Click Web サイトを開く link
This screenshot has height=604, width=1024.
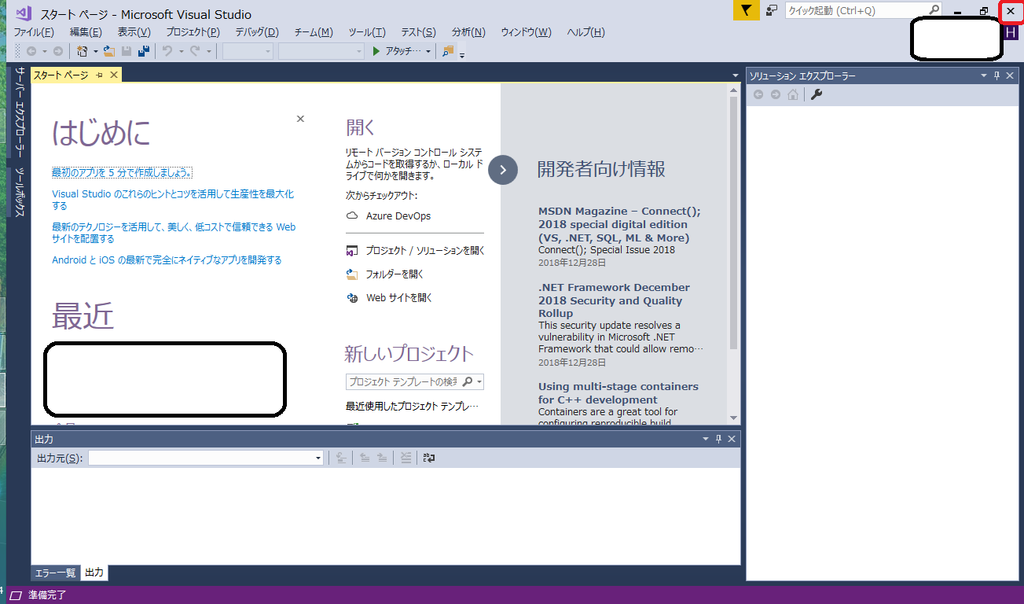pos(399,298)
